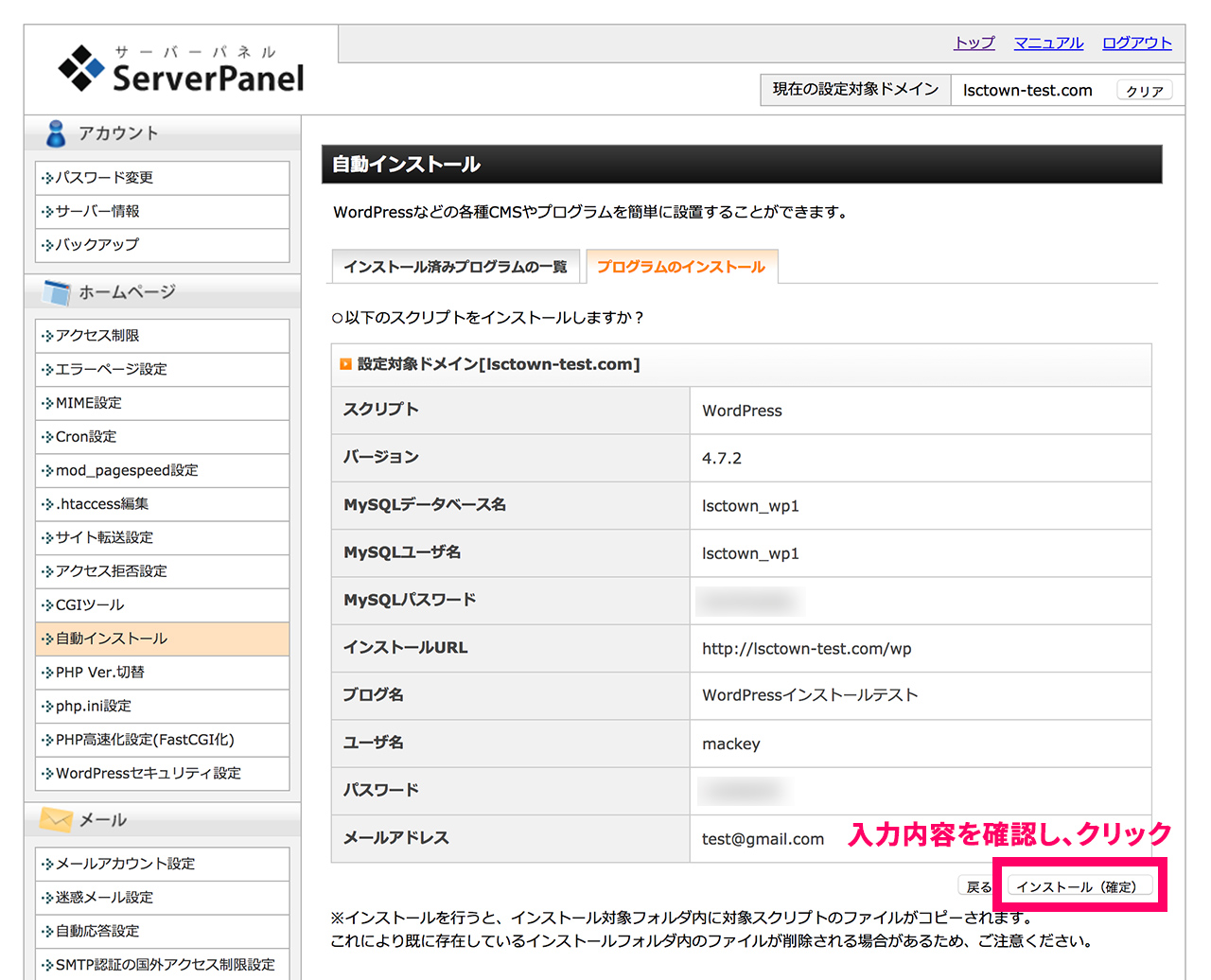This screenshot has width=1211, height=980.
Task: Click the Mail section envelope icon
Action: point(56,819)
